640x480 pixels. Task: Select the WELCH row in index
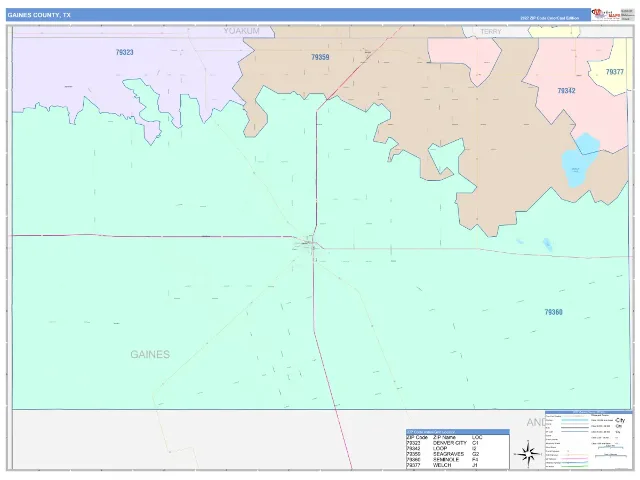(458, 465)
